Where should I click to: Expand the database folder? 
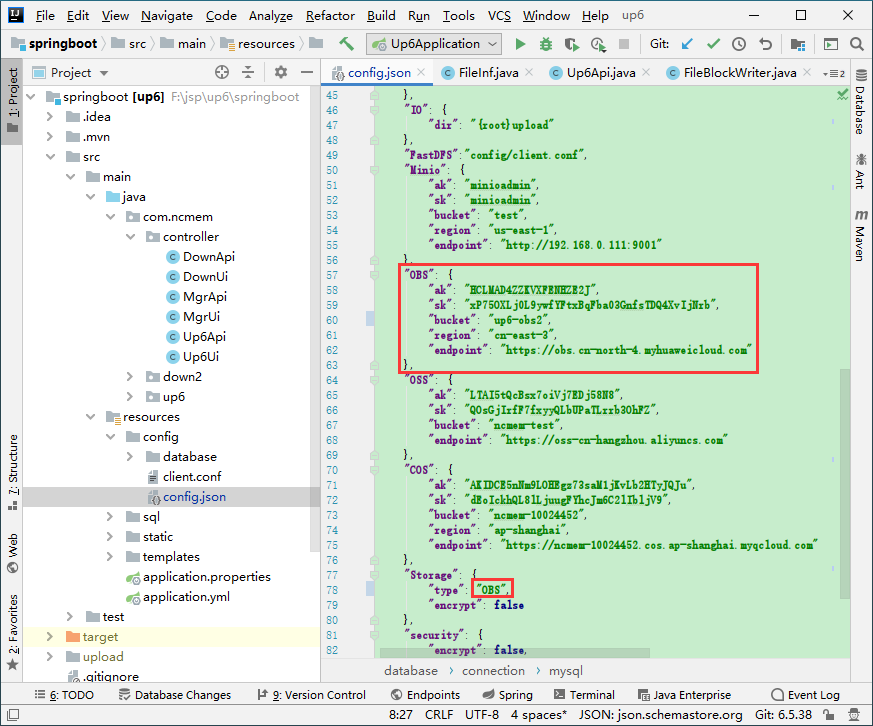[130, 457]
